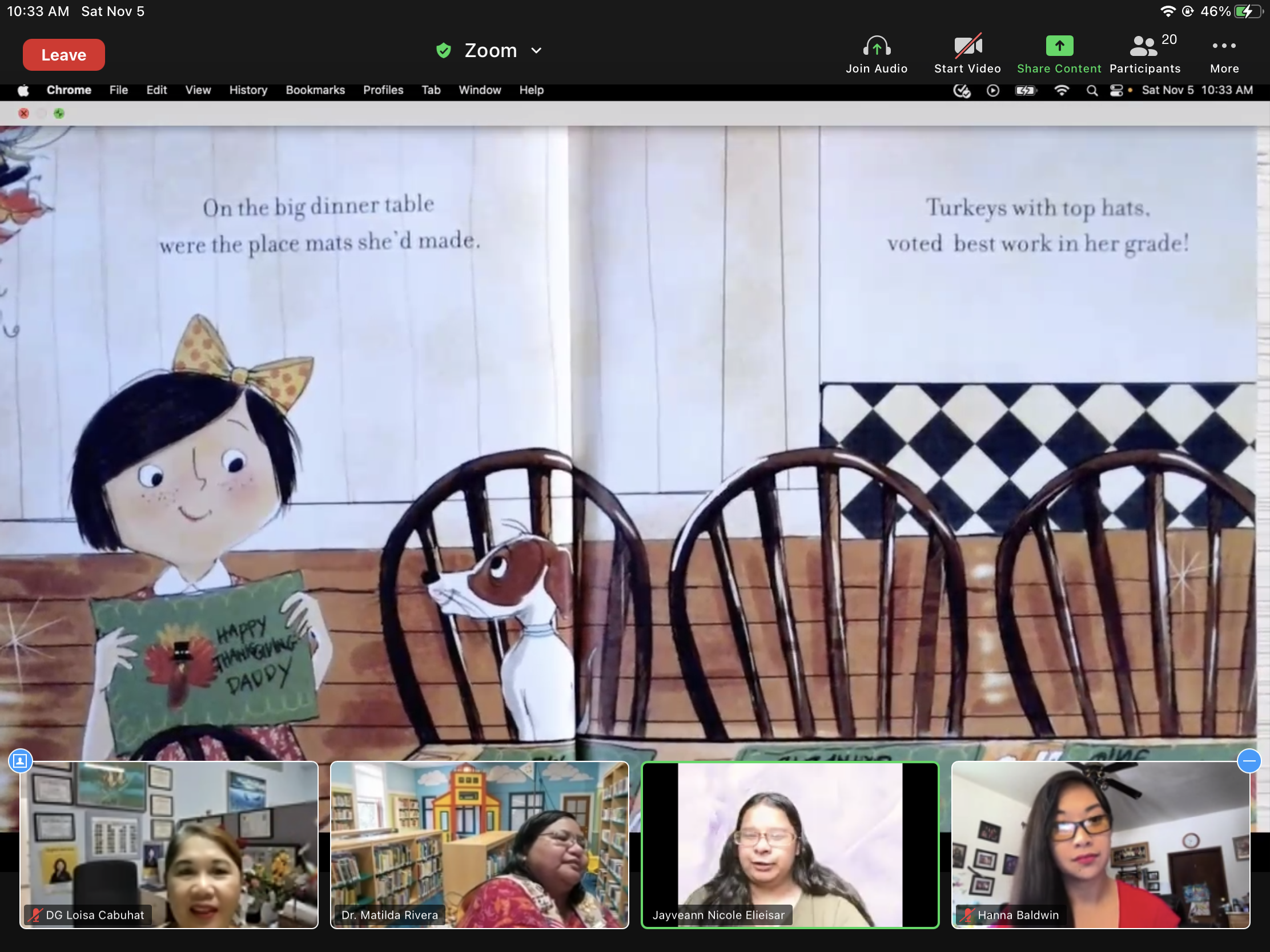The image size is (1270, 952).
Task: Click the Spotlight search icon in the Mac menu bar
Action: point(1092,91)
